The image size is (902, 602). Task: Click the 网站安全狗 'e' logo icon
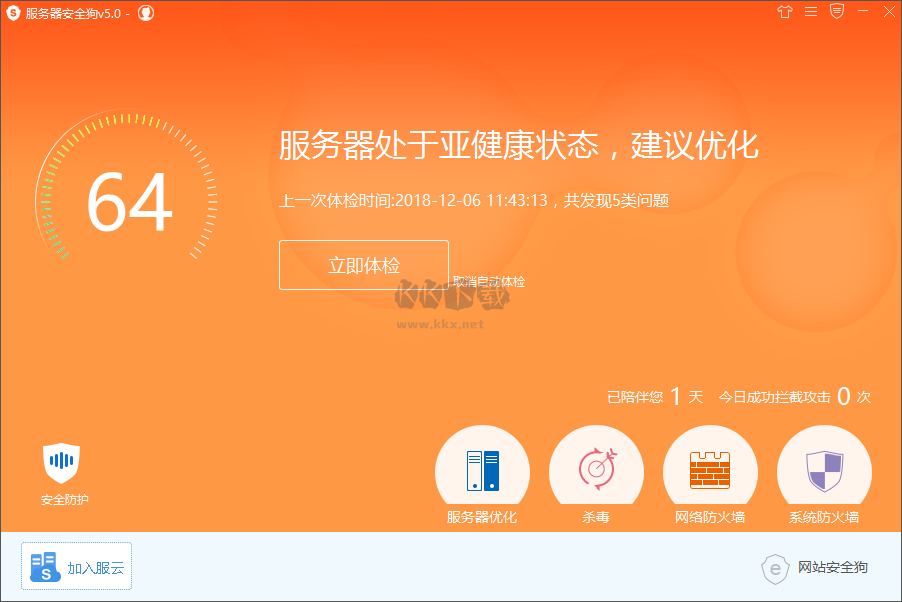click(776, 569)
